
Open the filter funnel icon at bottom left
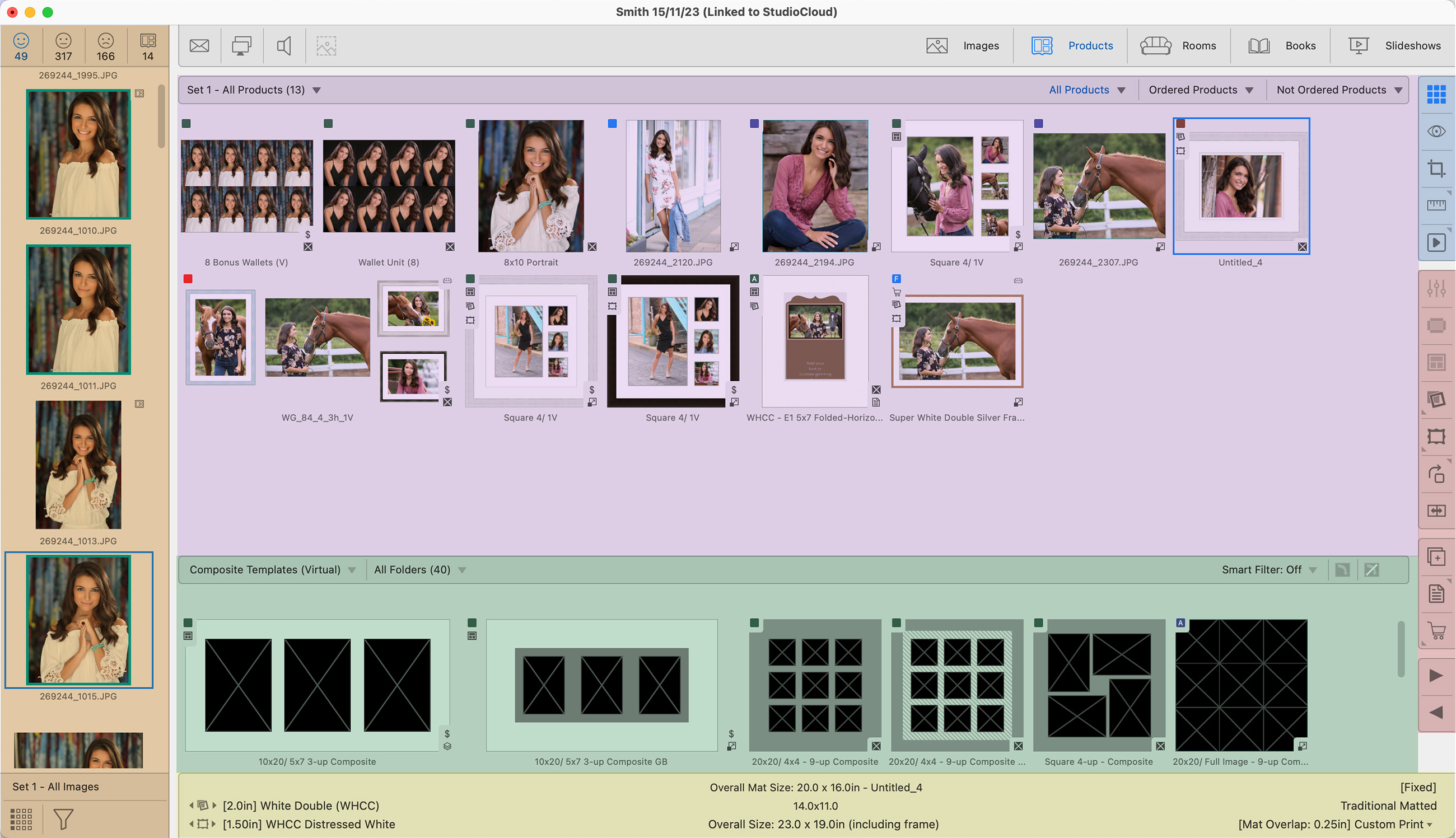[x=63, y=818]
